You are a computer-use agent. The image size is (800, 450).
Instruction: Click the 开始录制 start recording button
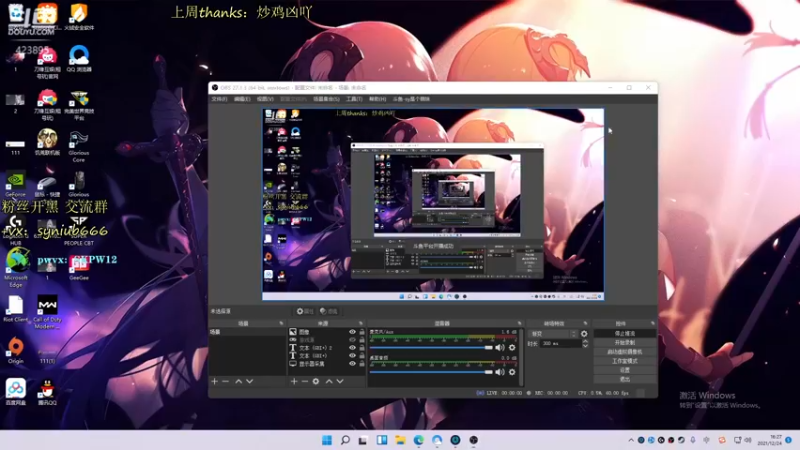coord(624,342)
